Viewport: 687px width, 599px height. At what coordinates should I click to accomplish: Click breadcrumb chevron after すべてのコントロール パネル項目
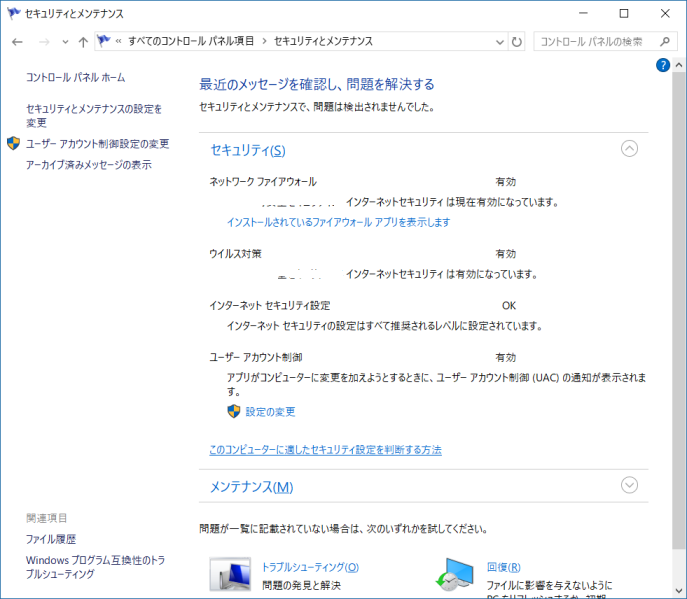tap(264, 41)
